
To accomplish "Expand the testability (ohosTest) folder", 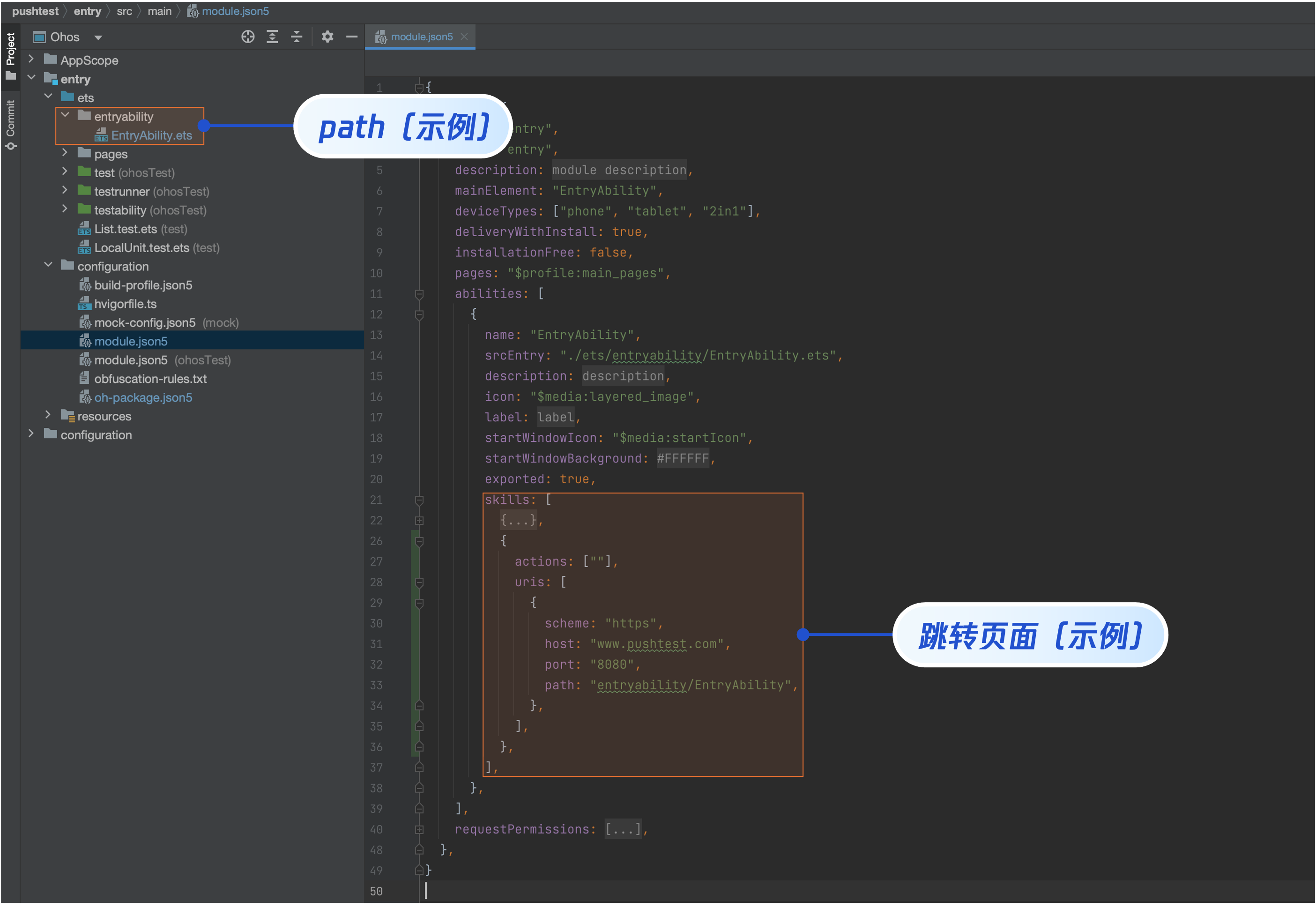I will [x=65, y=209].
